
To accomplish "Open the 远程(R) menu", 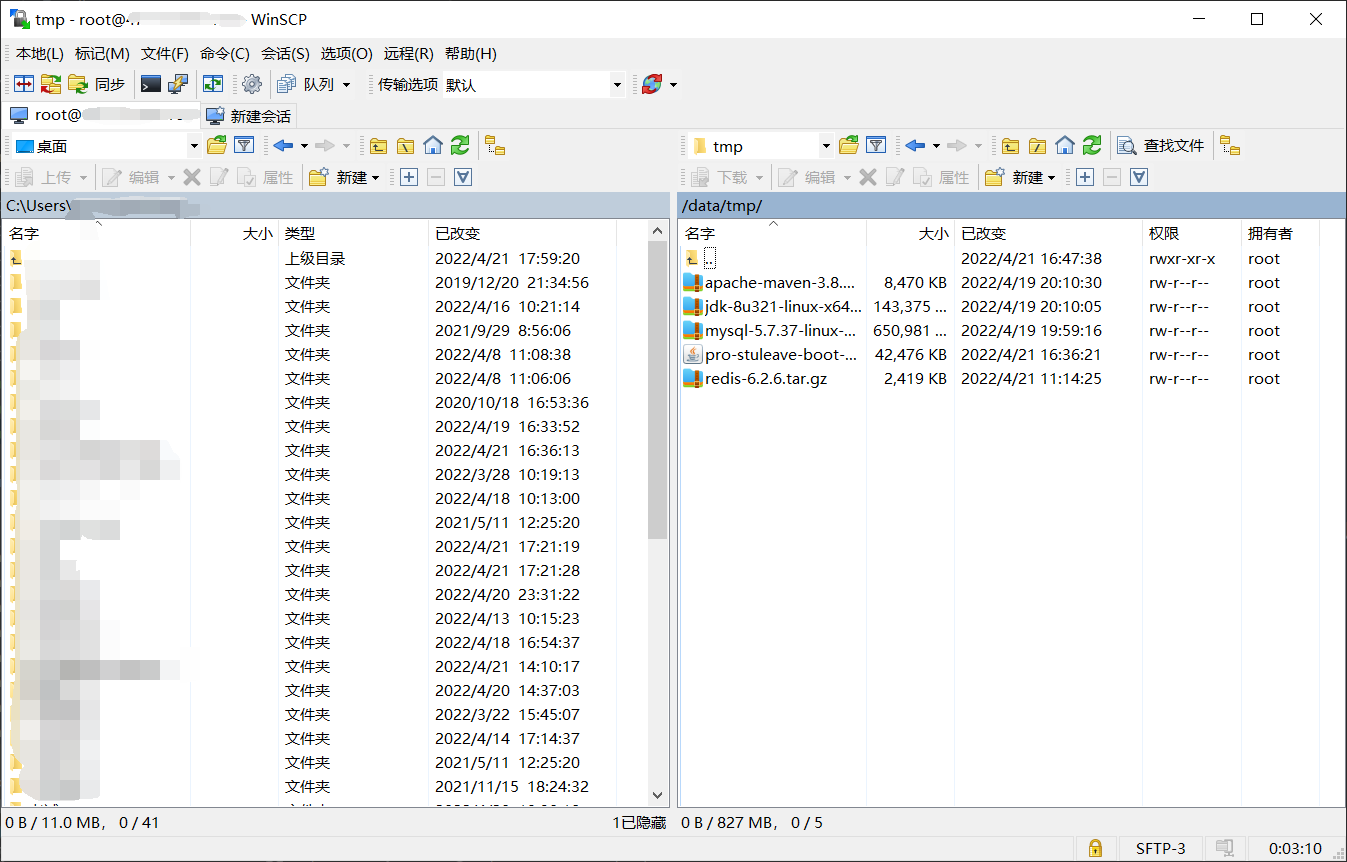I will (409, 54).
